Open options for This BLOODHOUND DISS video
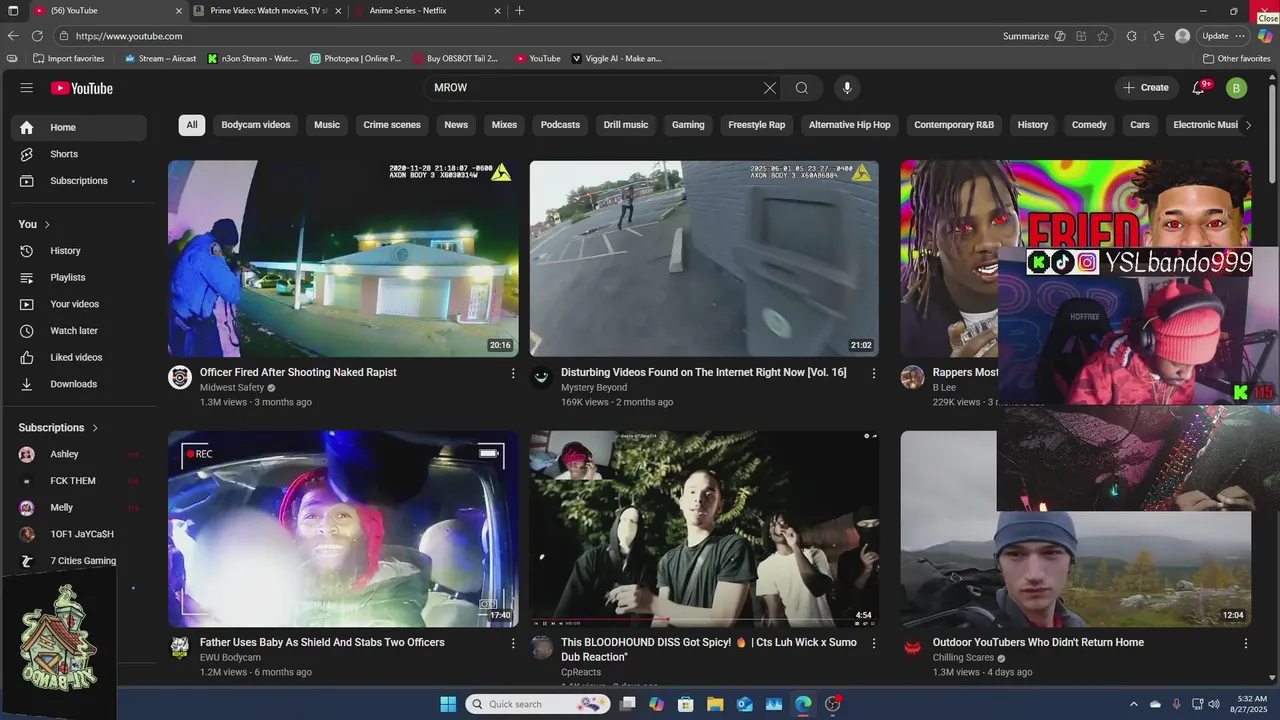Viewport: 1280px width, 720px height. pyautogui.click(x=873, y=643)
